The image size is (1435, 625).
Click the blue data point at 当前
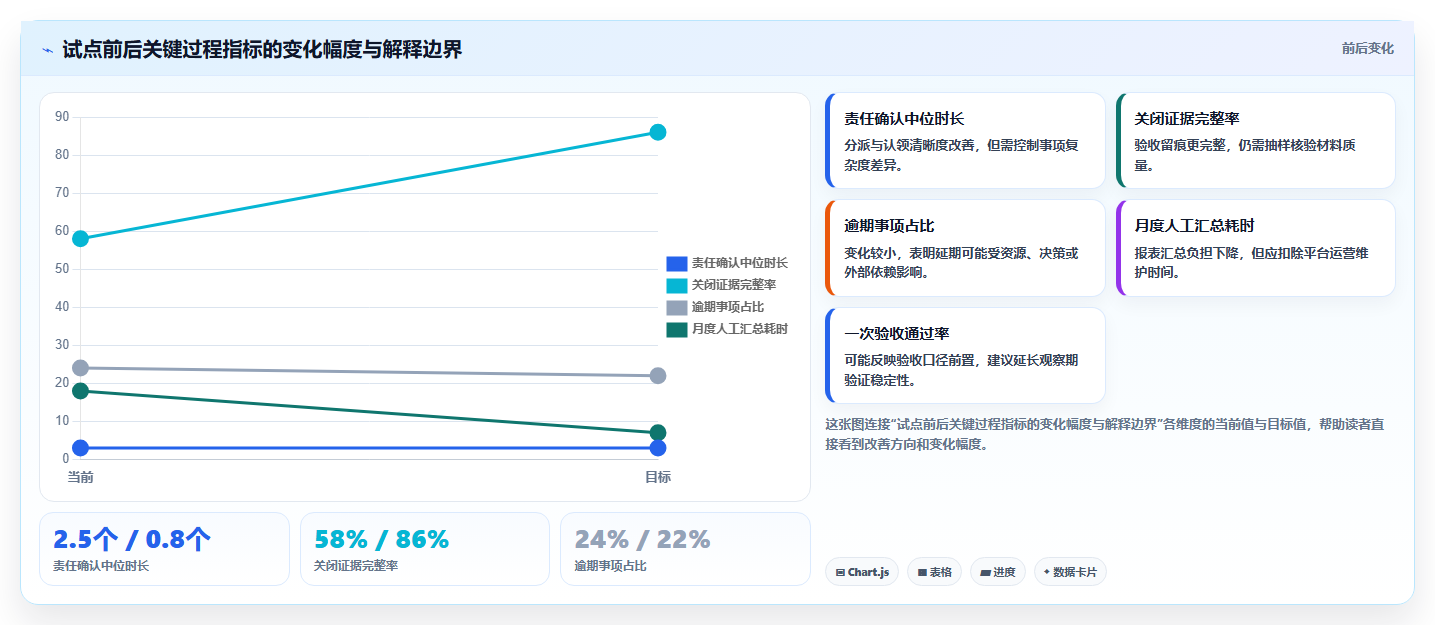(x=81, y=448)
